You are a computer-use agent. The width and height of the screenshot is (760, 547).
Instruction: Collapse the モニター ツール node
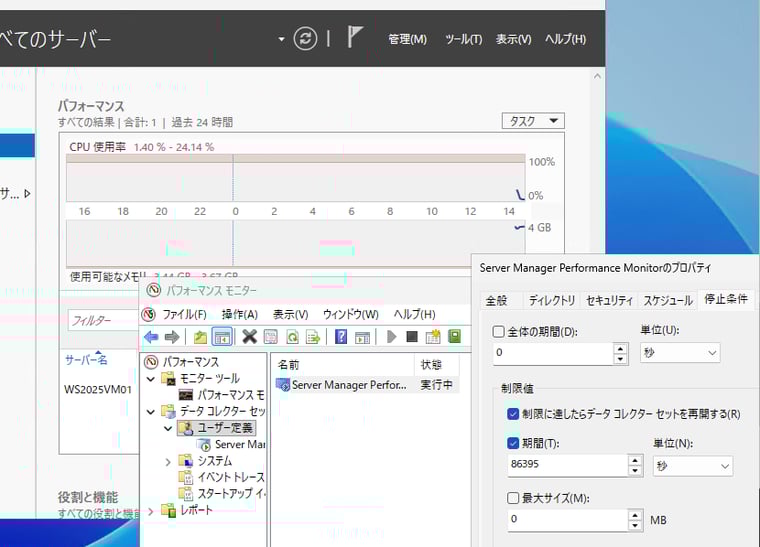click(x=151, y=379)
